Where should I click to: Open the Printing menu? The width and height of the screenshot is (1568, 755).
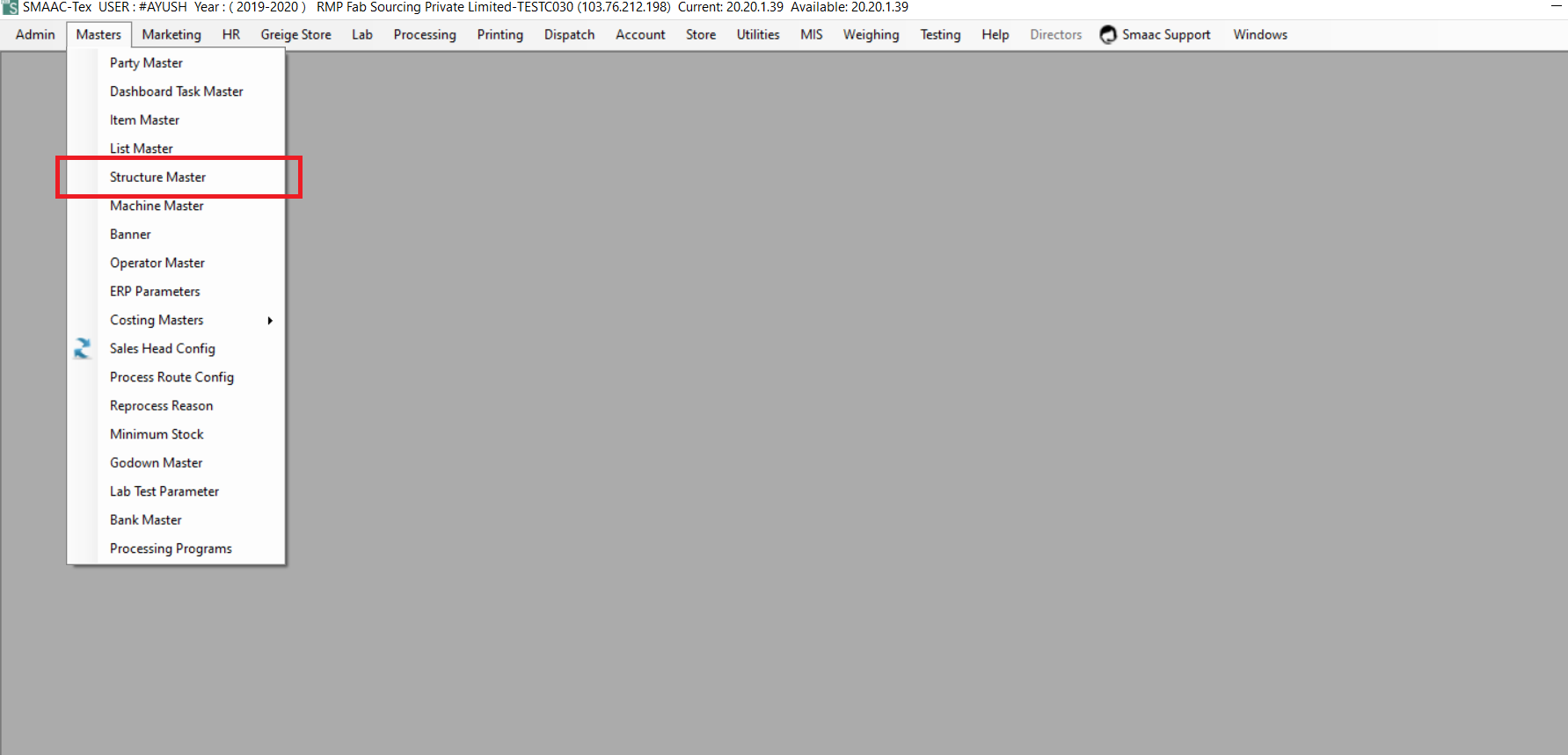click(x=500, y=35)
